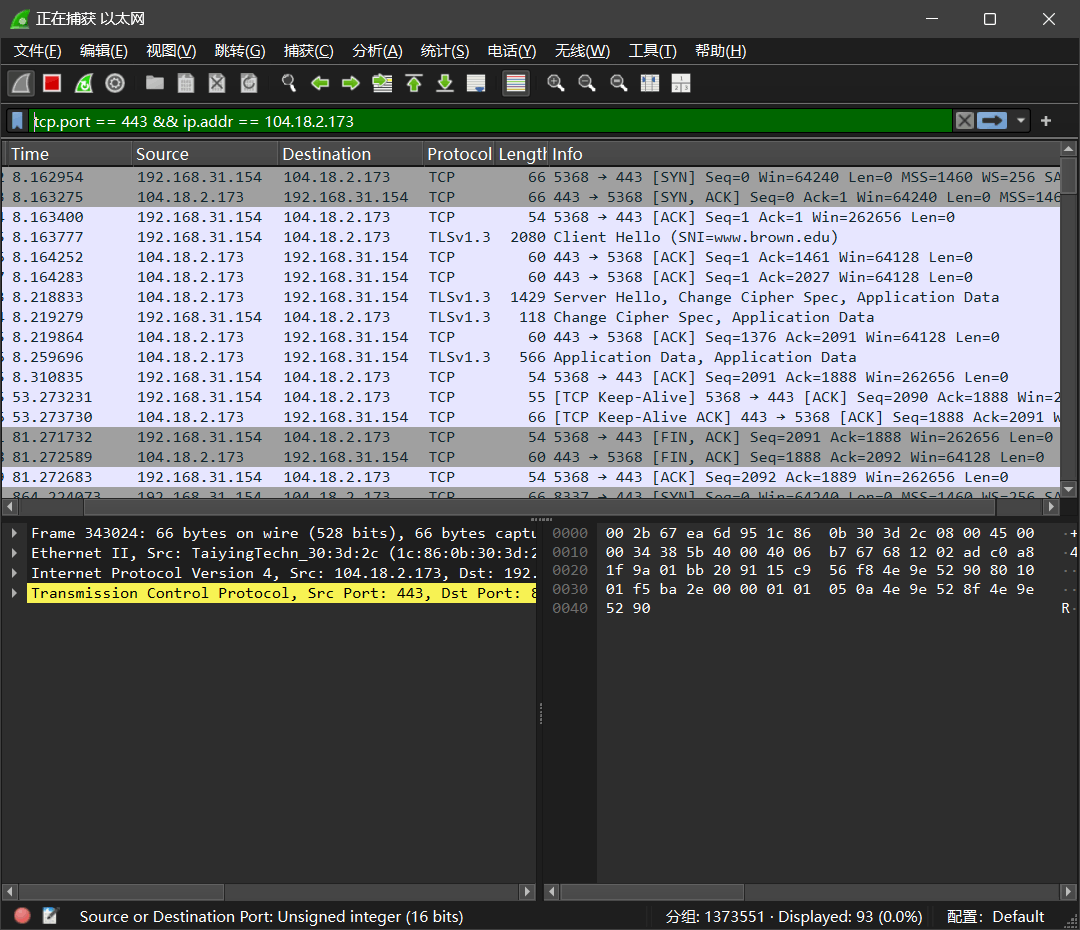This screenshot has width=1080, height=930.
Task: Zoom out on packet text
Action: tap(587, 83)
